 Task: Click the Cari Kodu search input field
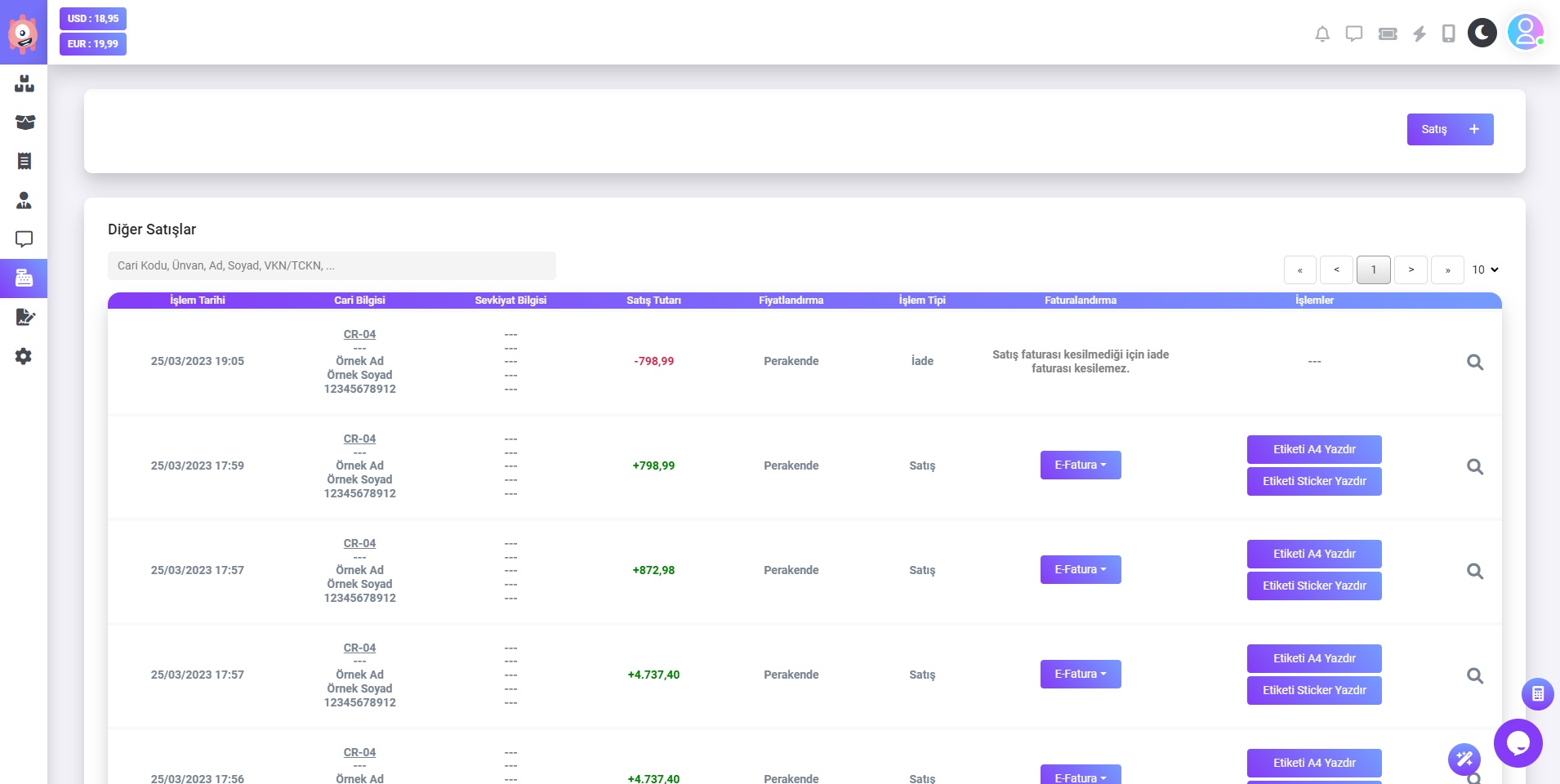click(332, 265)
